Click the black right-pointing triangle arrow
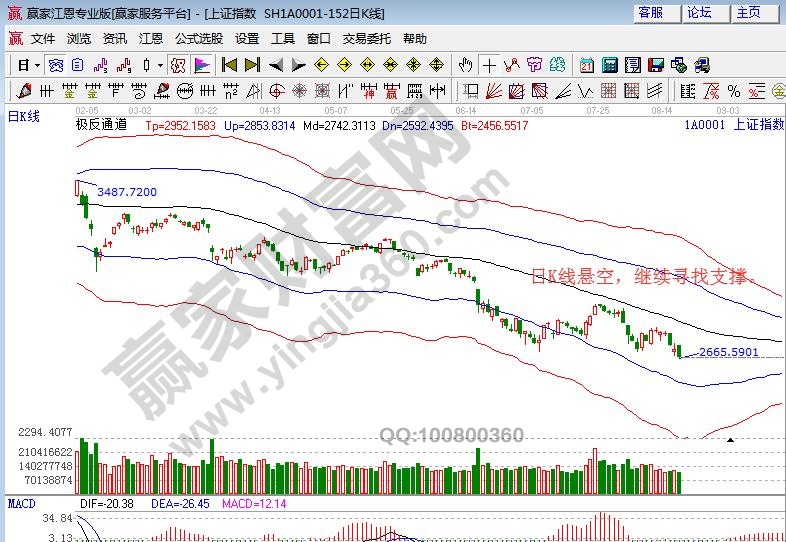Screen dimensions: 786x542 click(298, 65)
